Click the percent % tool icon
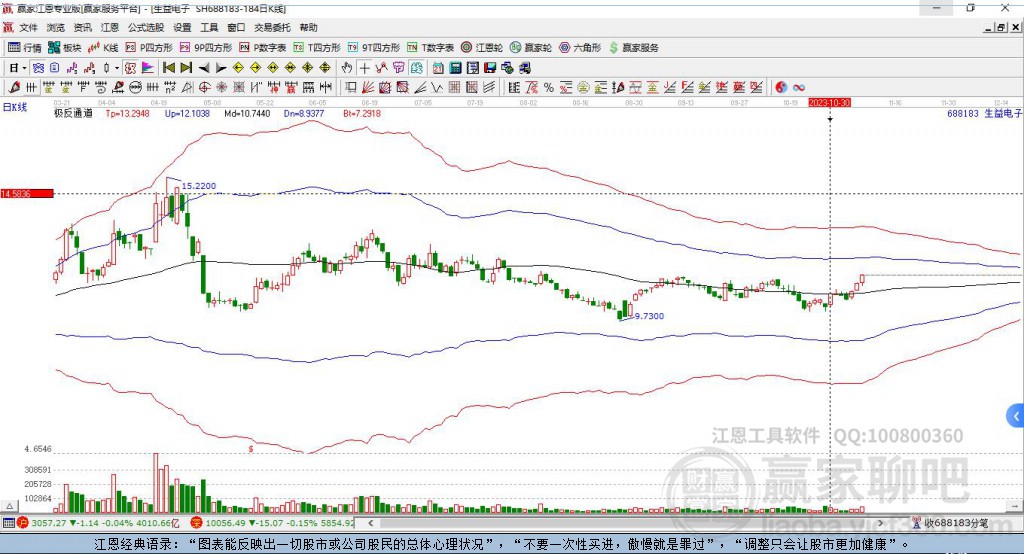1024x554 pixels. click(549, 88)
